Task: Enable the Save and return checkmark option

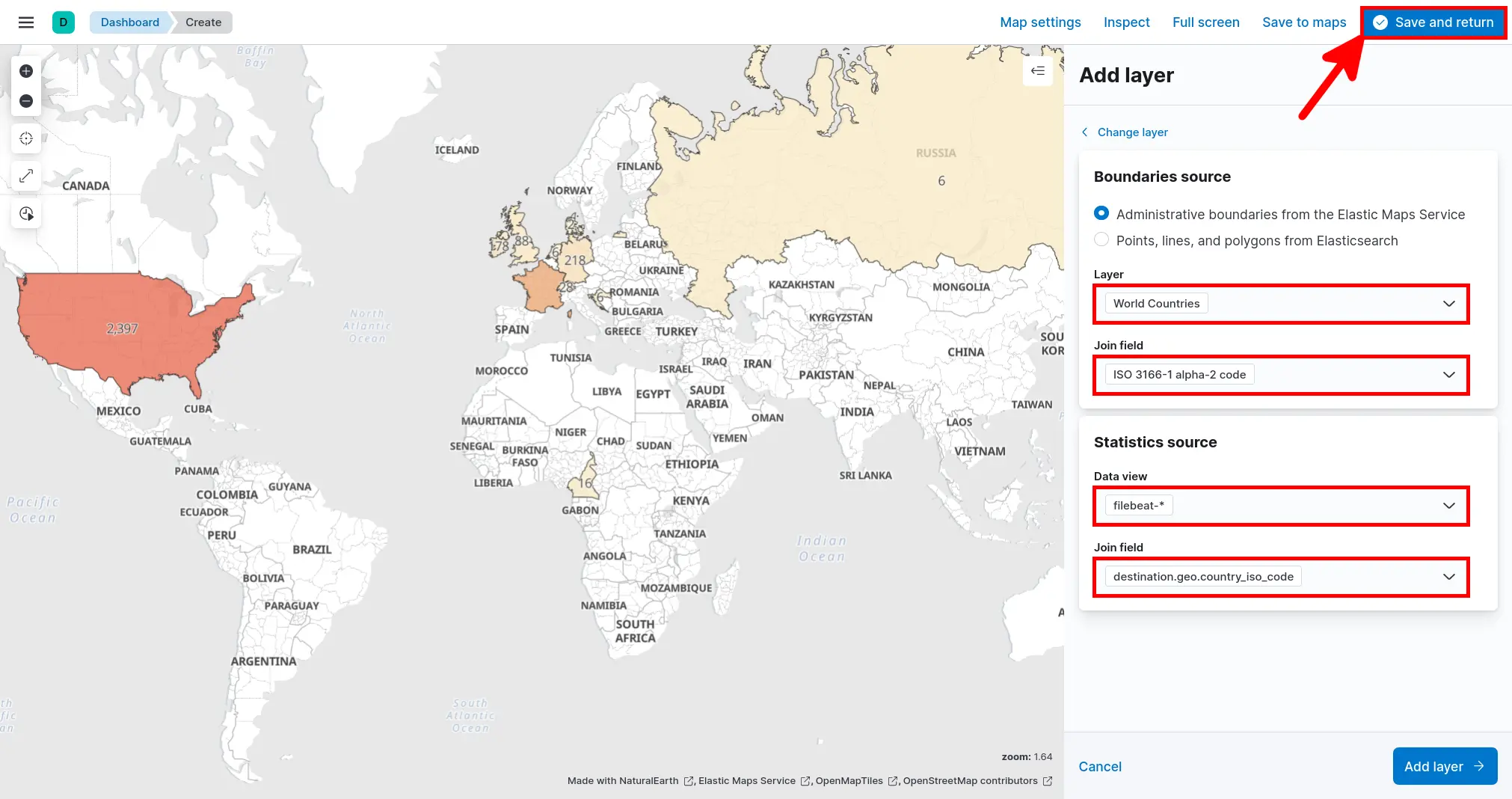Action: 1379,22
